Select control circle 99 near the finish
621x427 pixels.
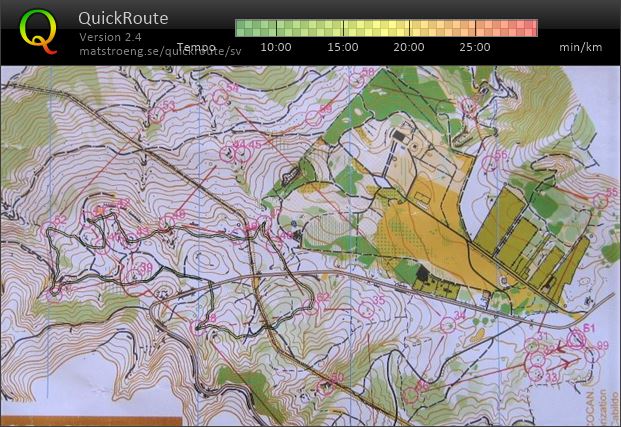pos(592,354)
